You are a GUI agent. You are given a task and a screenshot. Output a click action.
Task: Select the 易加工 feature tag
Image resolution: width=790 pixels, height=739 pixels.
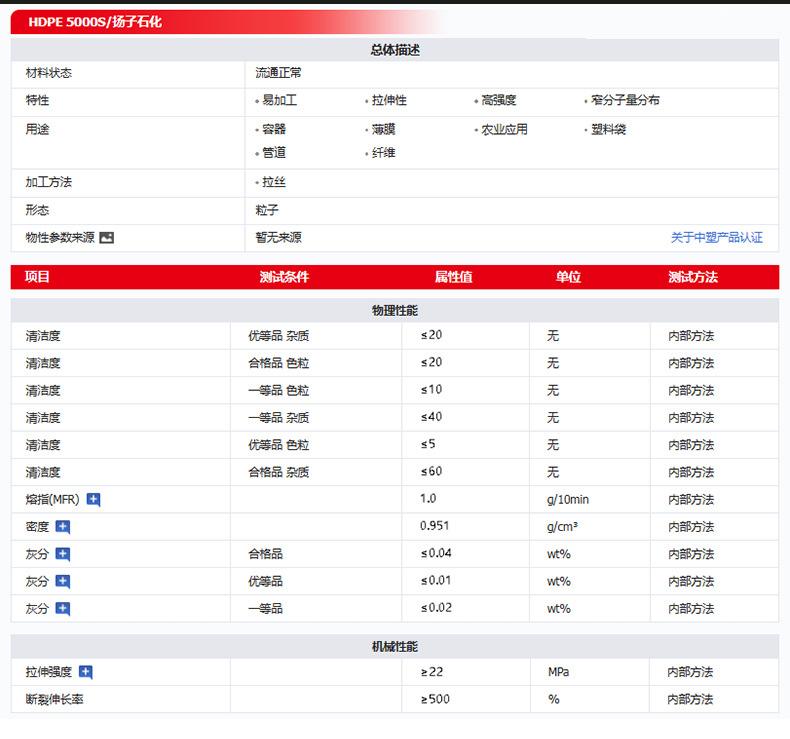[279, 101]
